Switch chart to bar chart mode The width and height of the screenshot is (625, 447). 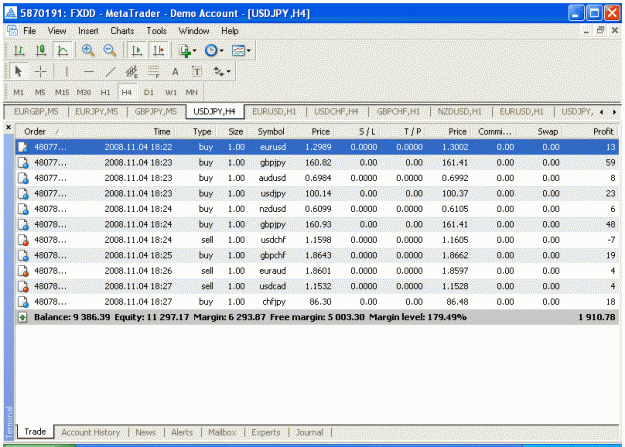pos(19,51)
